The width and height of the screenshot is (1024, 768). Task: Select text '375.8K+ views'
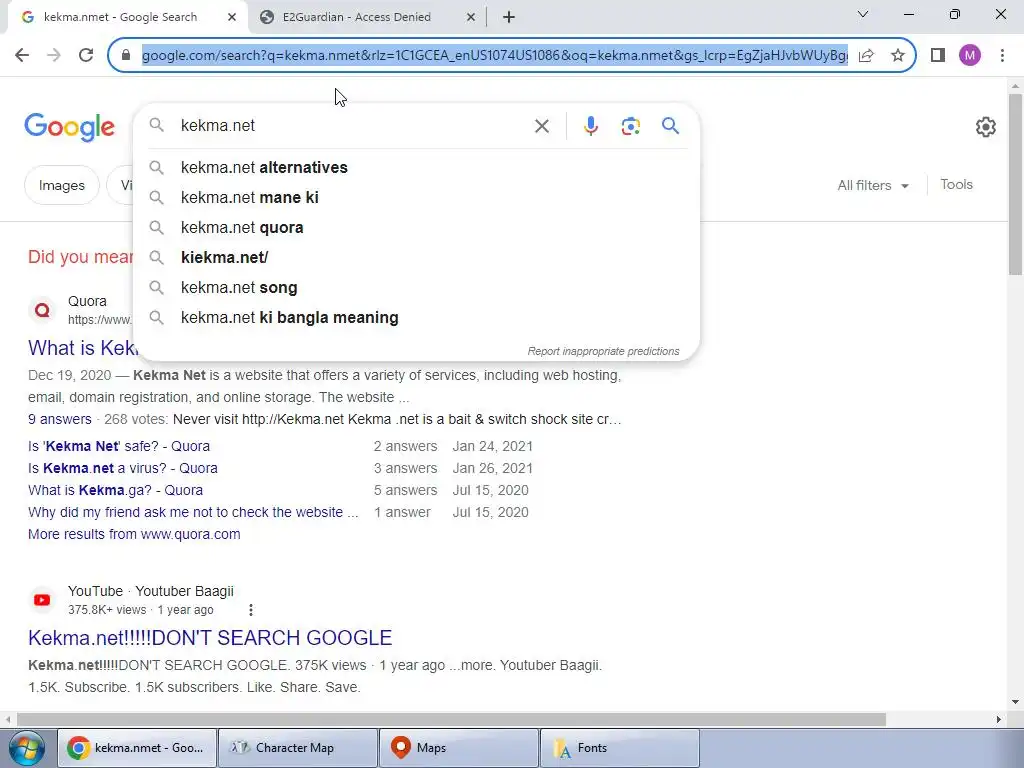107,610
